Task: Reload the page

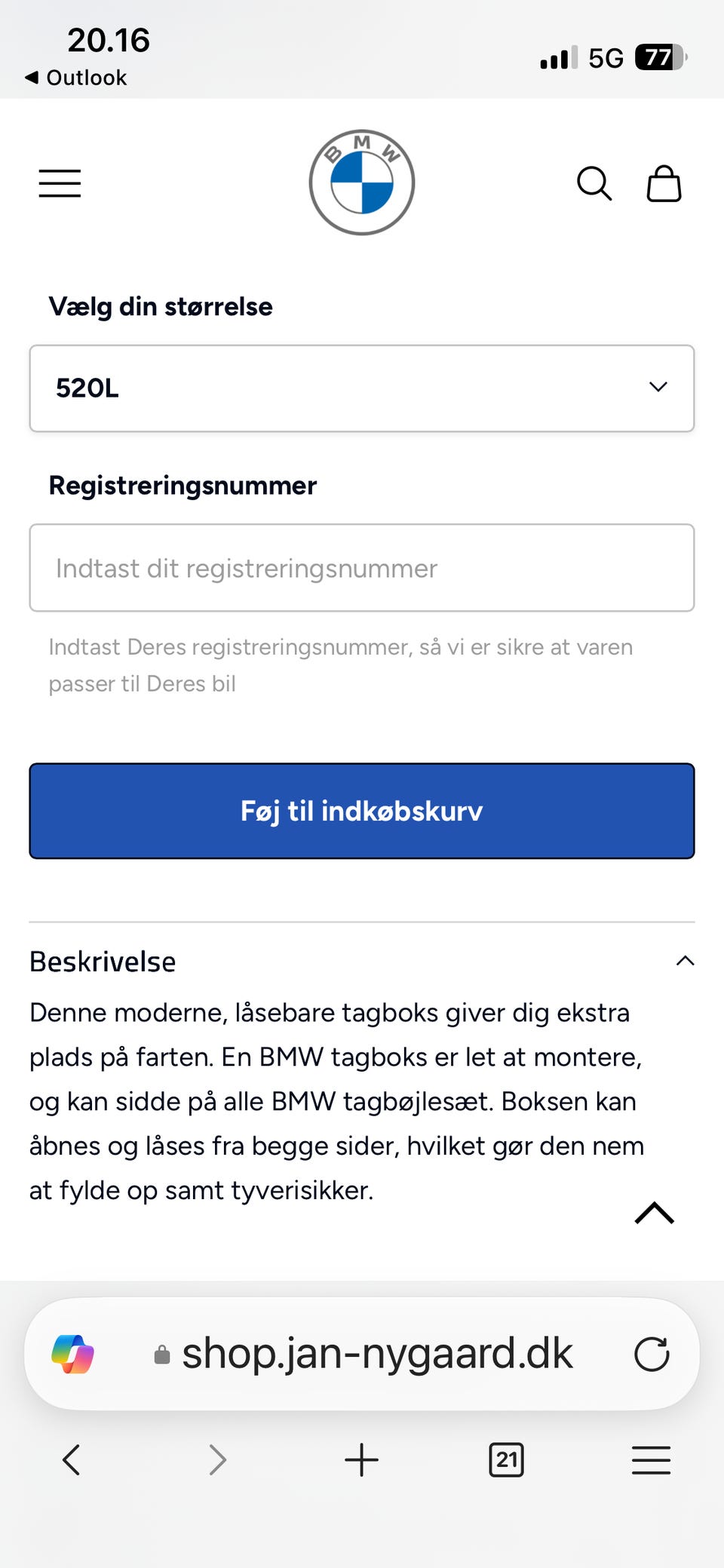Action: (652, 1354)
